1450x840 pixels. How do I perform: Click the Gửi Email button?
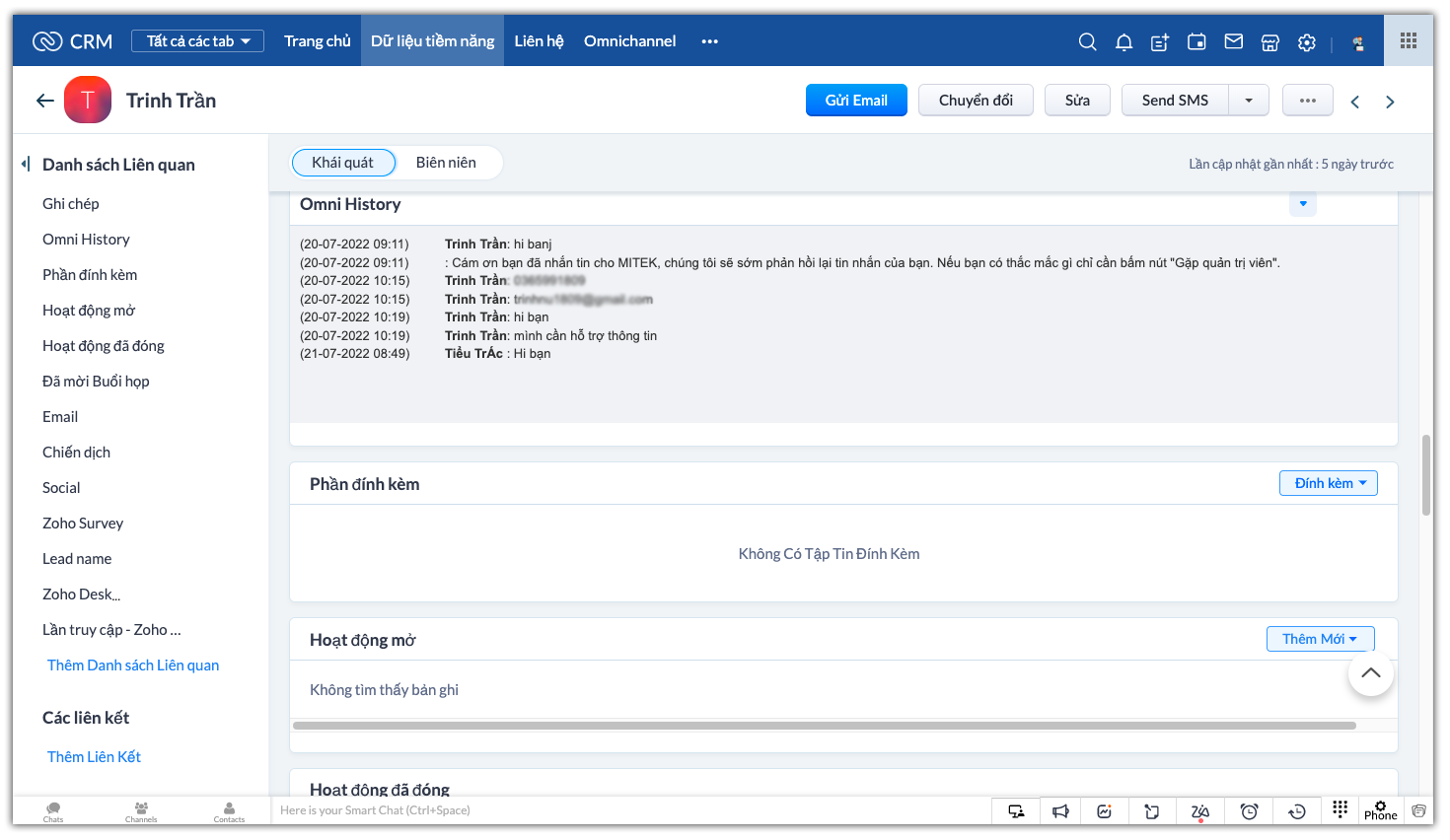click(x=856, y=101)
